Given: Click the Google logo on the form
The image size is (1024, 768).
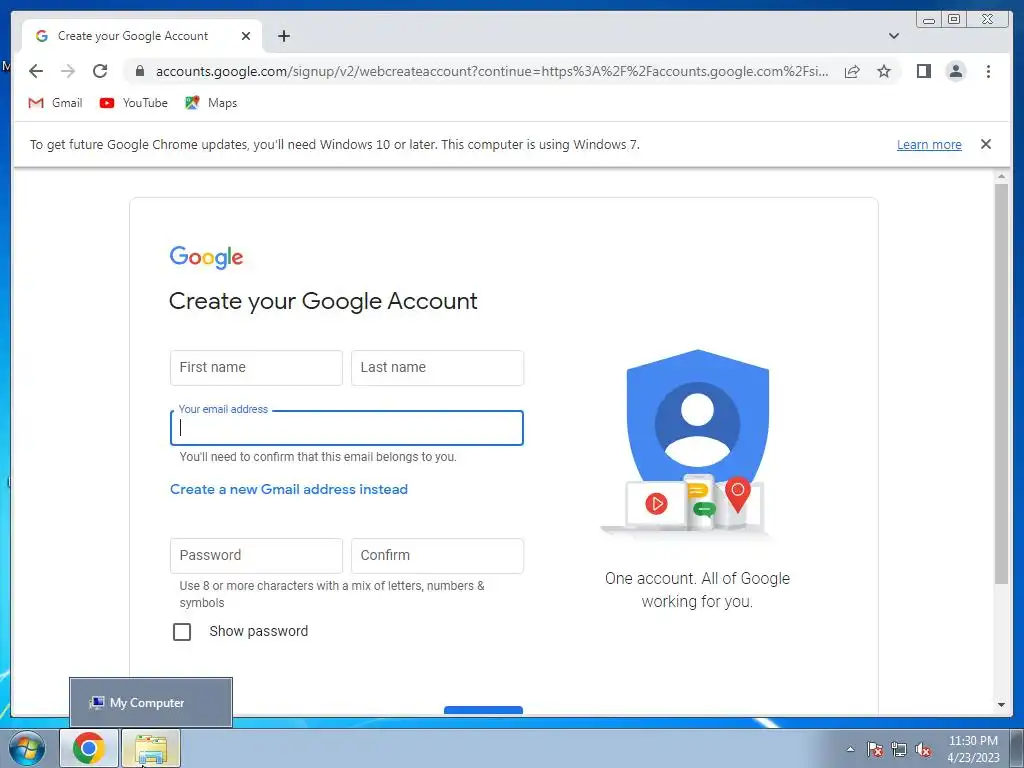Looking at the screenshot, I should point(206,257).
